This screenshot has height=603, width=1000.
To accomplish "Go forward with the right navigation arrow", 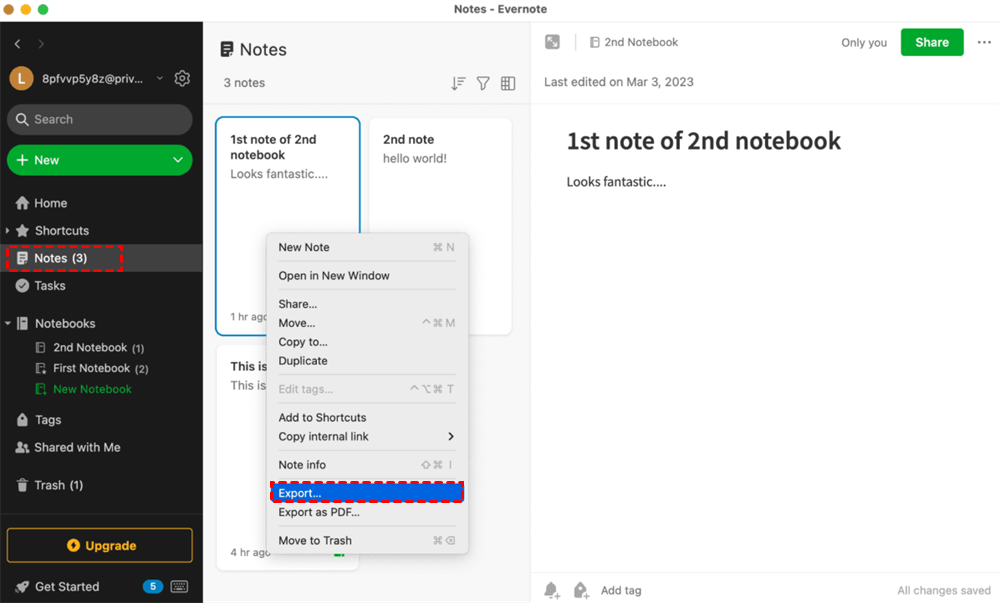I will (41, 44).
